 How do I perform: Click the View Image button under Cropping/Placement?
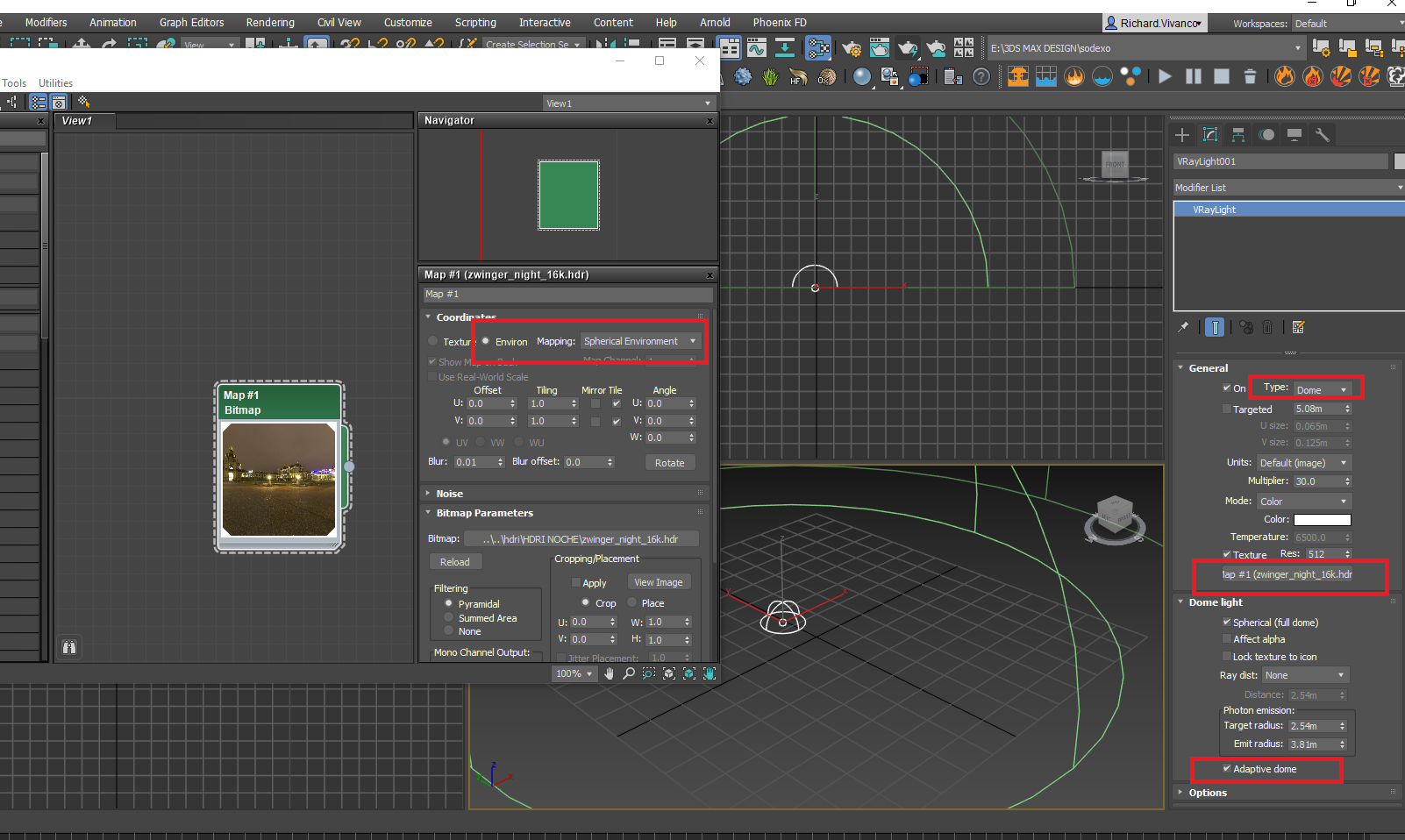(x=659, y=581)
